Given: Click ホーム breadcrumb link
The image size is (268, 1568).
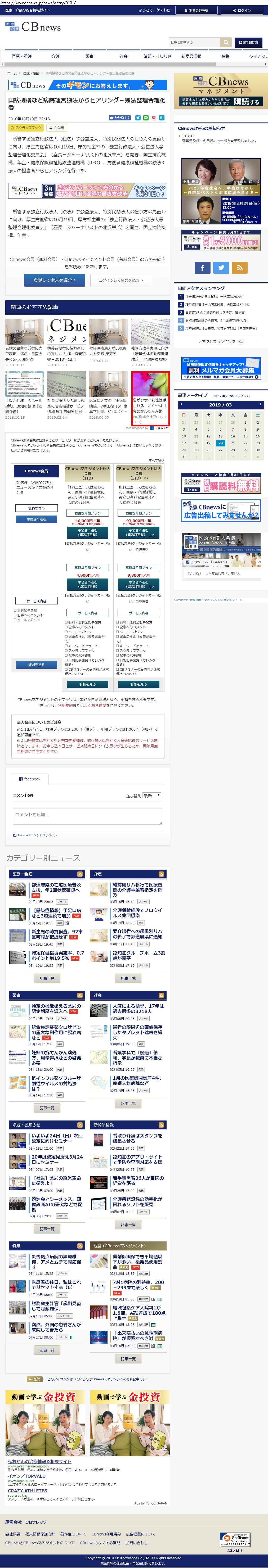Looking at the screenshot, I should point(12,73).
